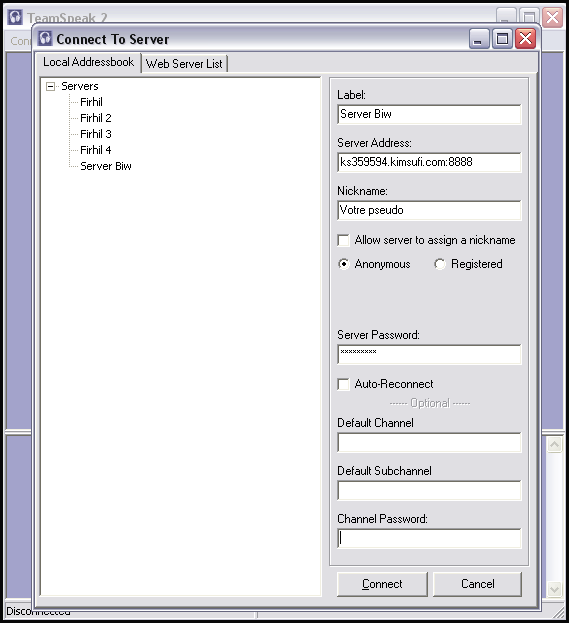Click the TeamSpeak 2 main window icon
The height and width of the screenshot is (623, 569).
(x=15, y=17)
